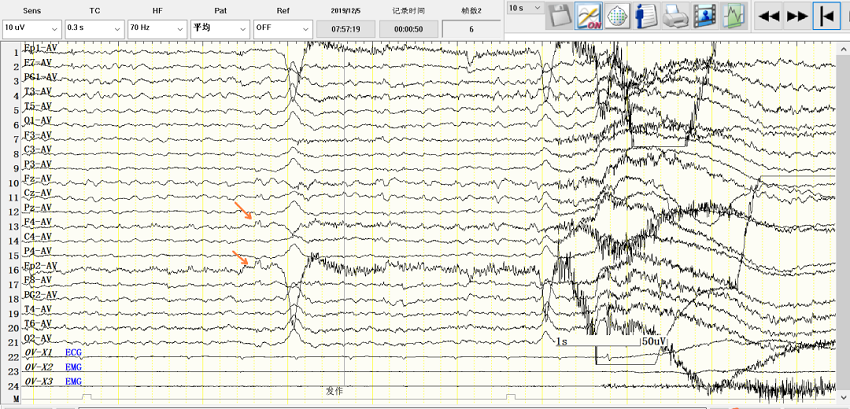Open the video film strip icon
This screenshot has width=850, height=409.
coord(705,17)
